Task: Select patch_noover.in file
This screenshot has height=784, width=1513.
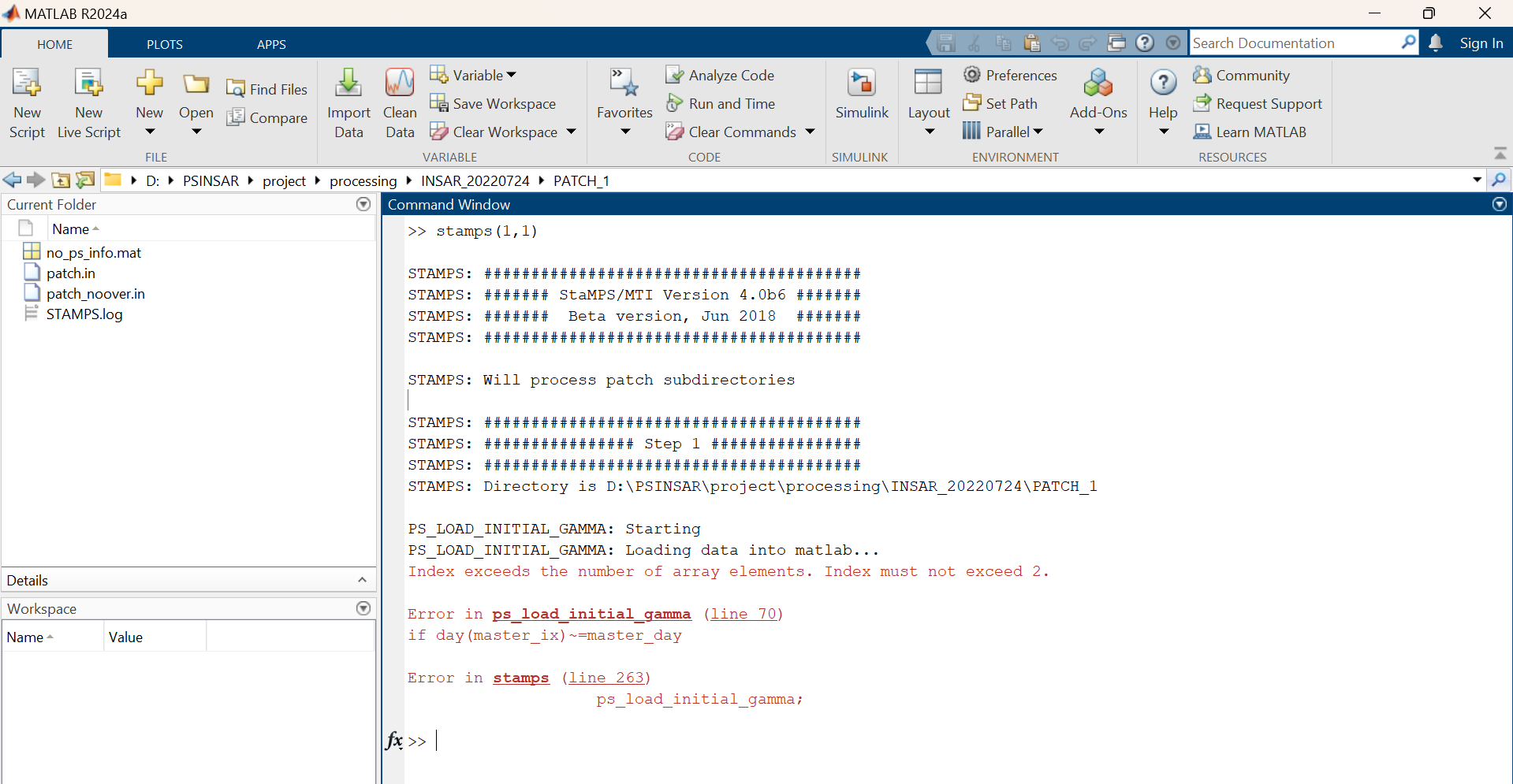Action: pos(95,293)
